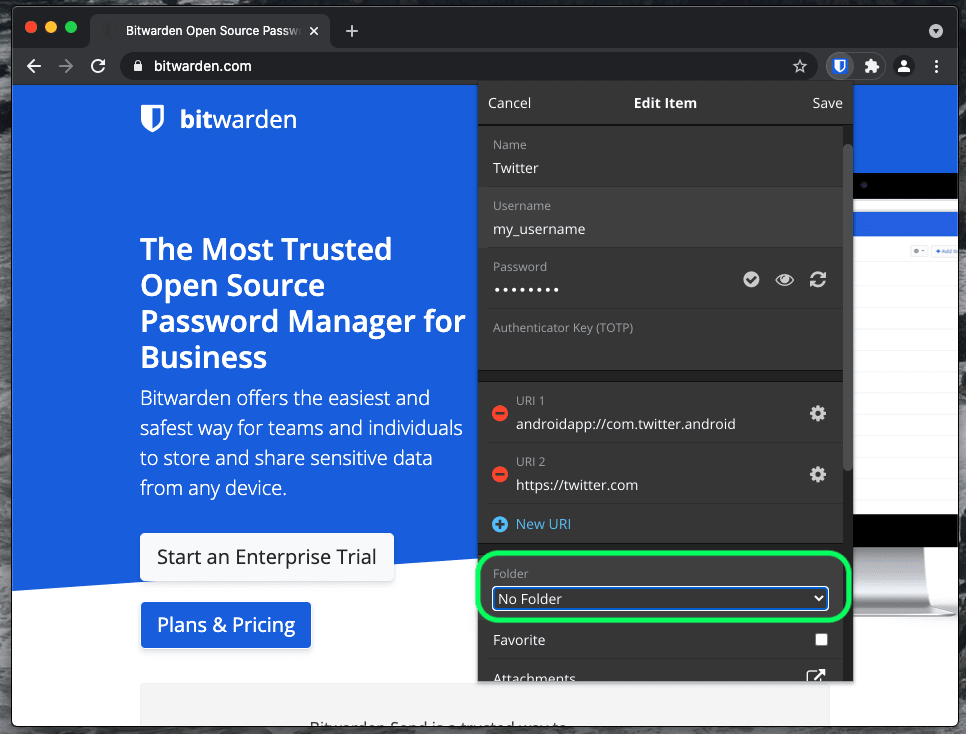
Task: Click the address bar showing bitwarden.com
Action: tap(468, 66)
